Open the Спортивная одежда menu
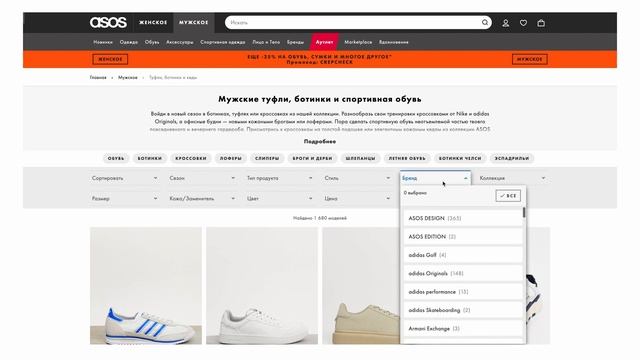Viewport: 640px width, 360px height. tap(223, 42)
